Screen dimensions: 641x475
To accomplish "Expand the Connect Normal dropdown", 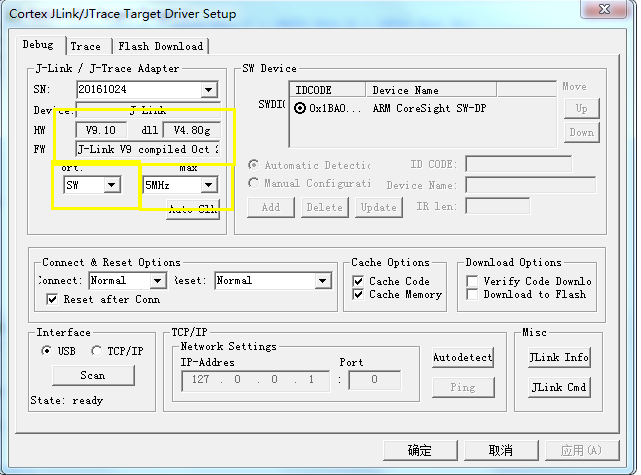I will [157, 281].
